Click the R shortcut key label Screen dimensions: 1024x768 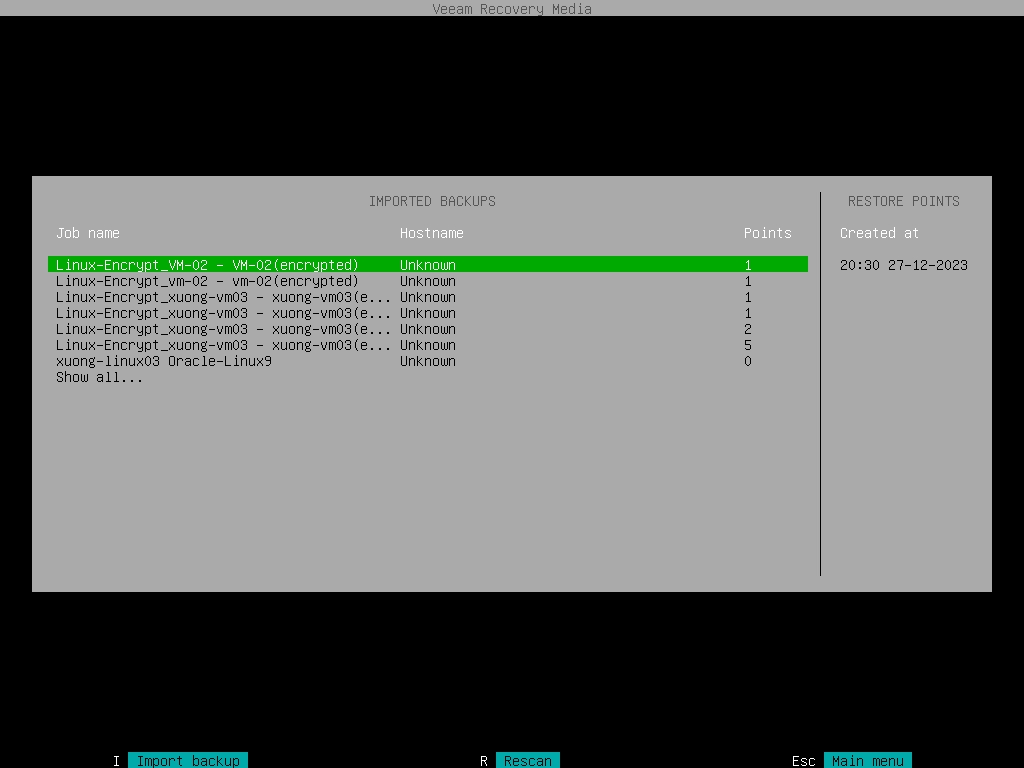484,761
